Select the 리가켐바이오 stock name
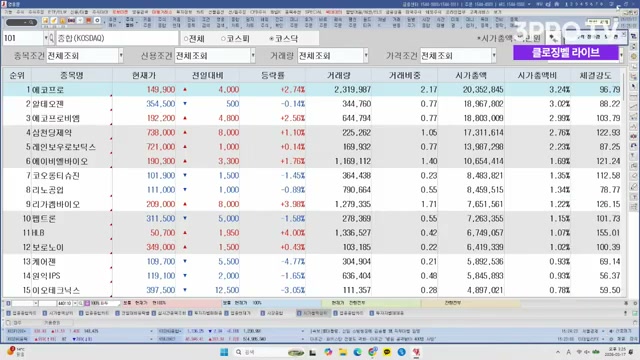640x360 pixels. (x=56, y=204)
